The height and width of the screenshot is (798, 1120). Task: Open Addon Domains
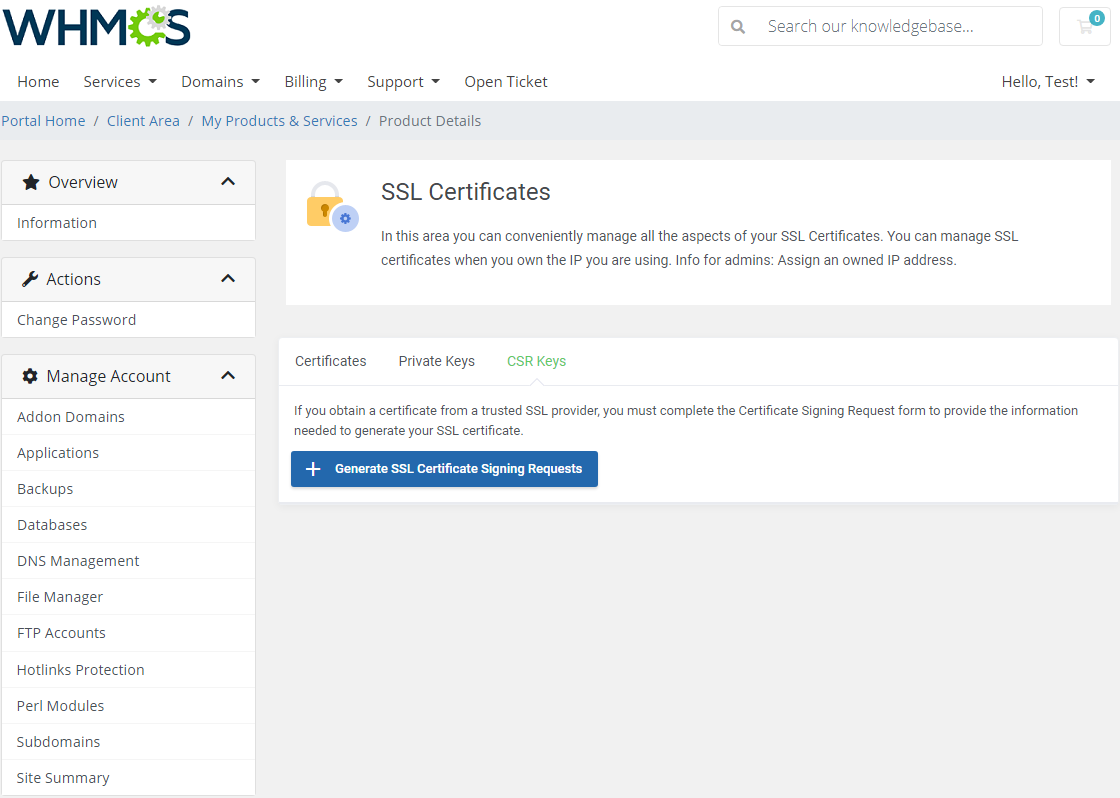[129, 417]
